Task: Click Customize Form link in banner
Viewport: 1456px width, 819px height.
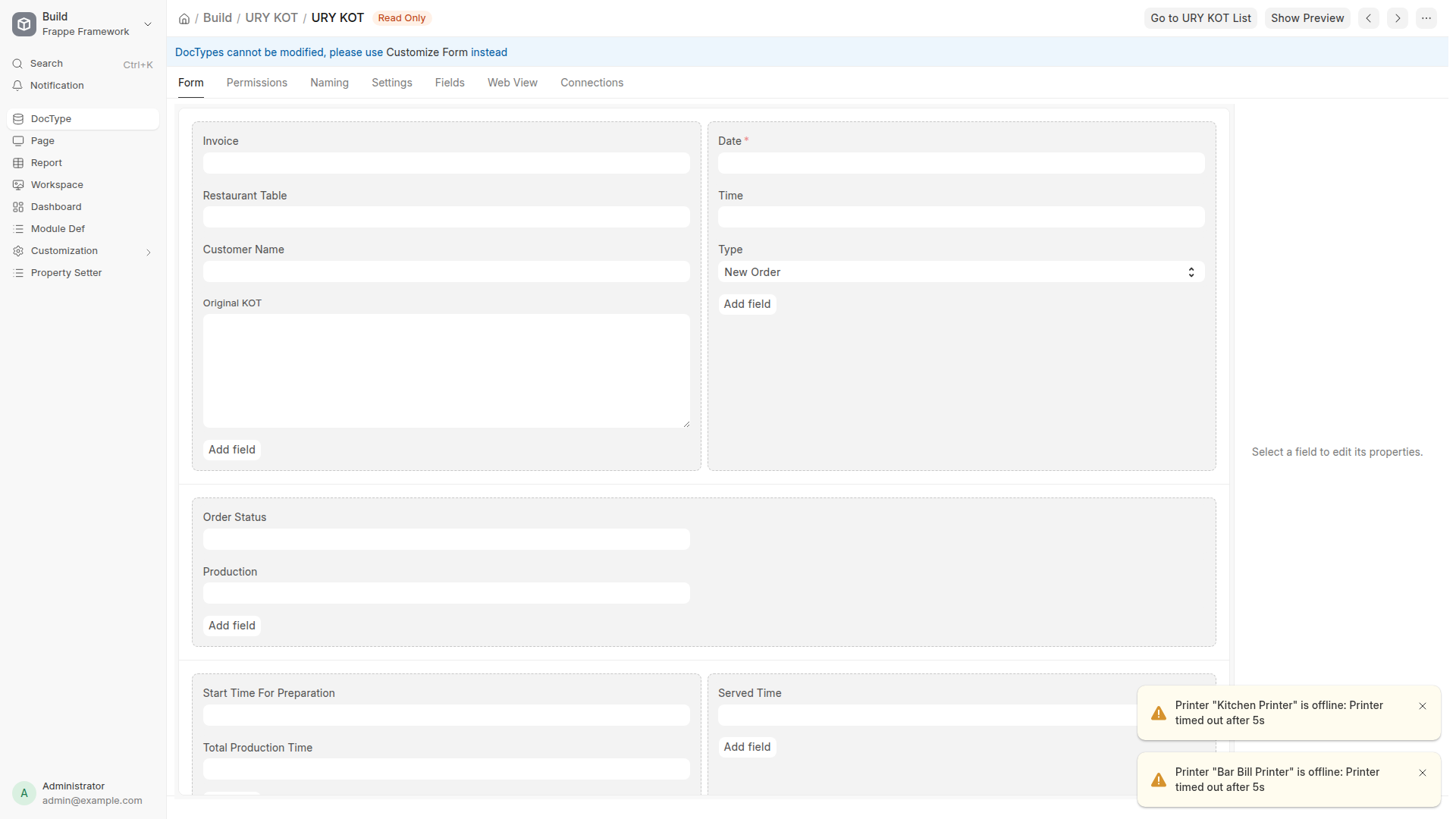Action: point(427,52)
